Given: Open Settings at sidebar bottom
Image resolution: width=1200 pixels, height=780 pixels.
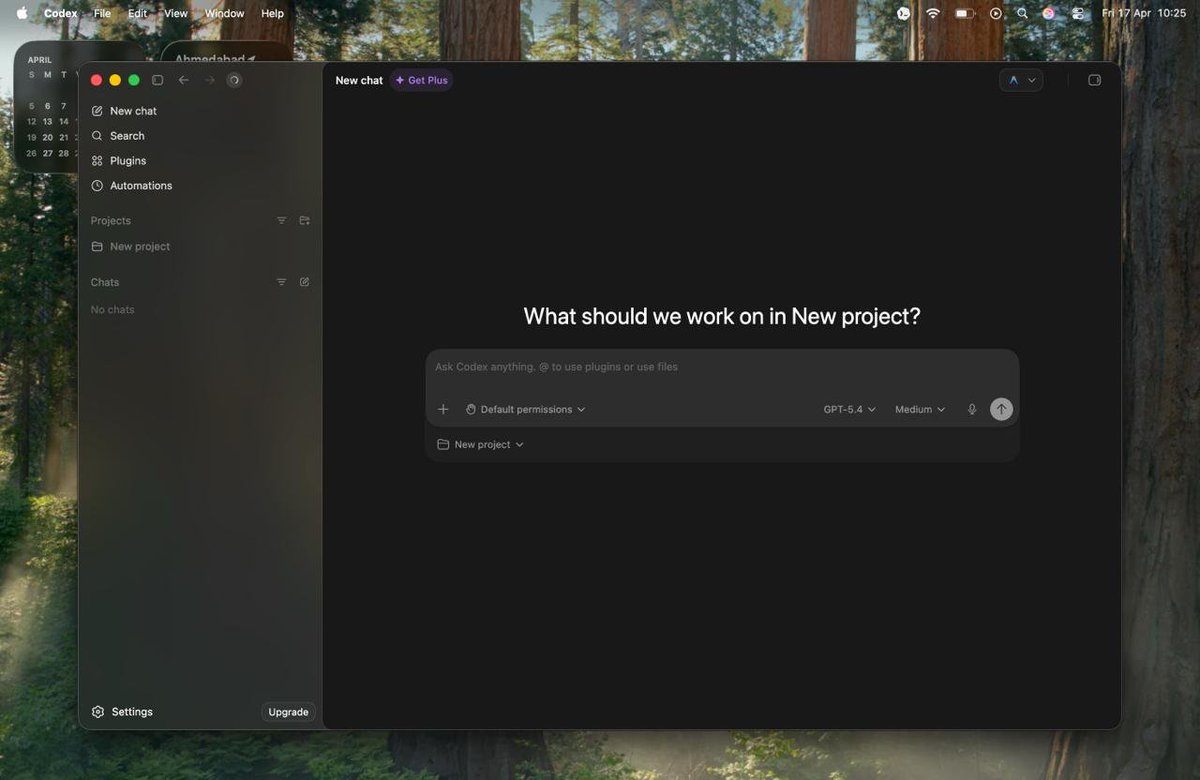Looking at the screenshot, I should tap(122, 712).
